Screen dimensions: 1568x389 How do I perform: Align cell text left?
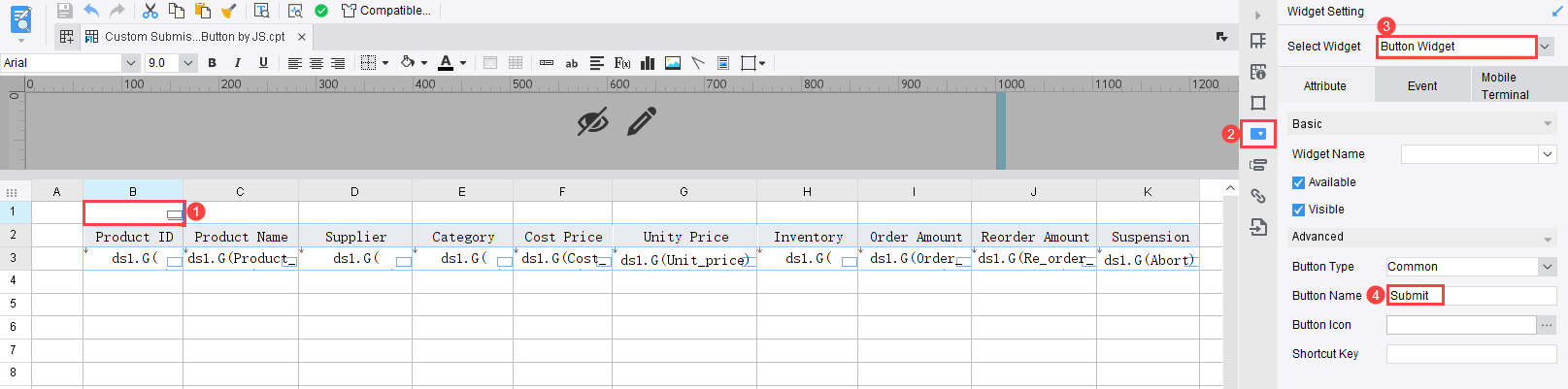point(295,63)
